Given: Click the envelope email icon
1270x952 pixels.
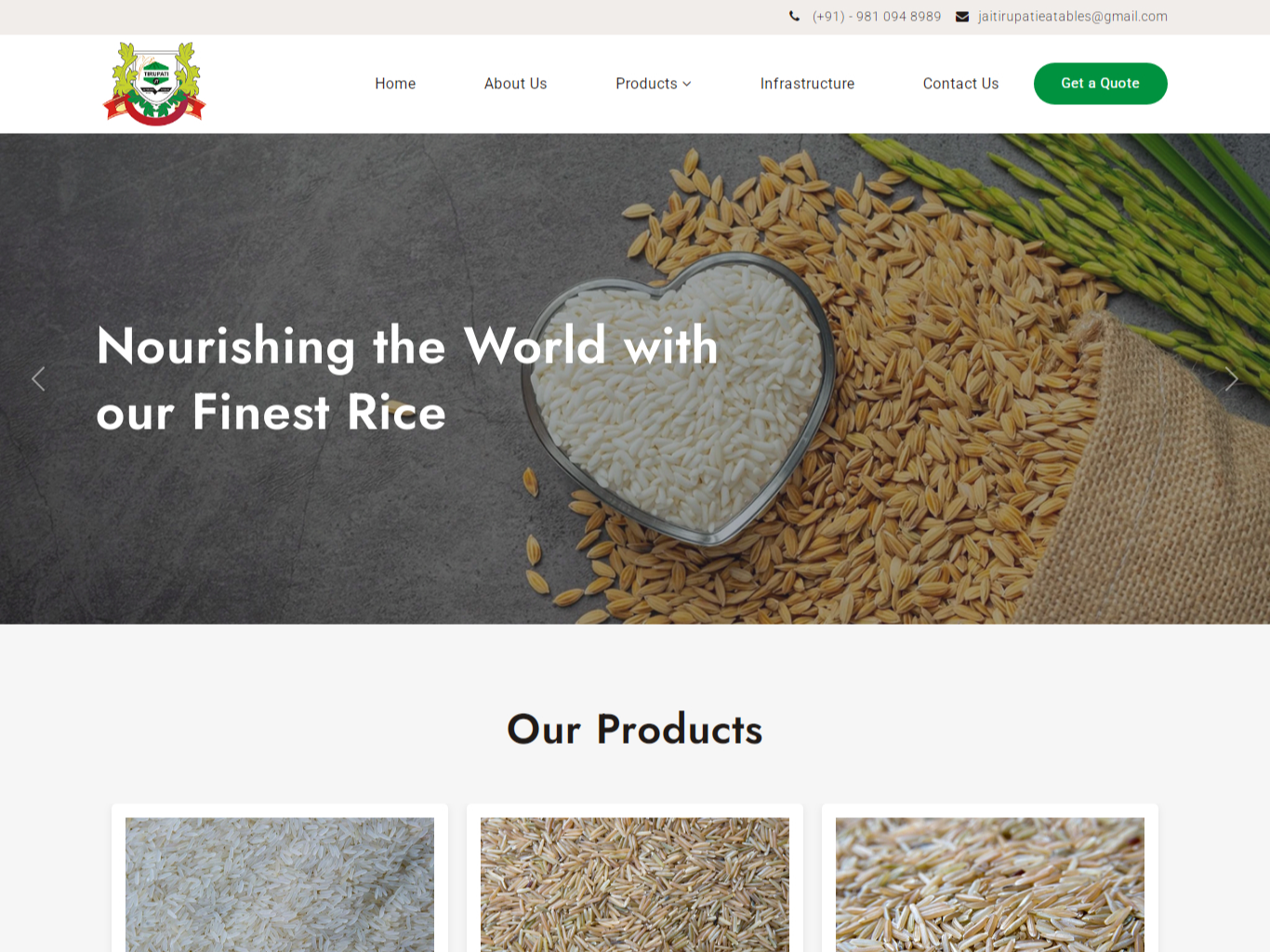Looking at the screenshot, I should [962, 17].
